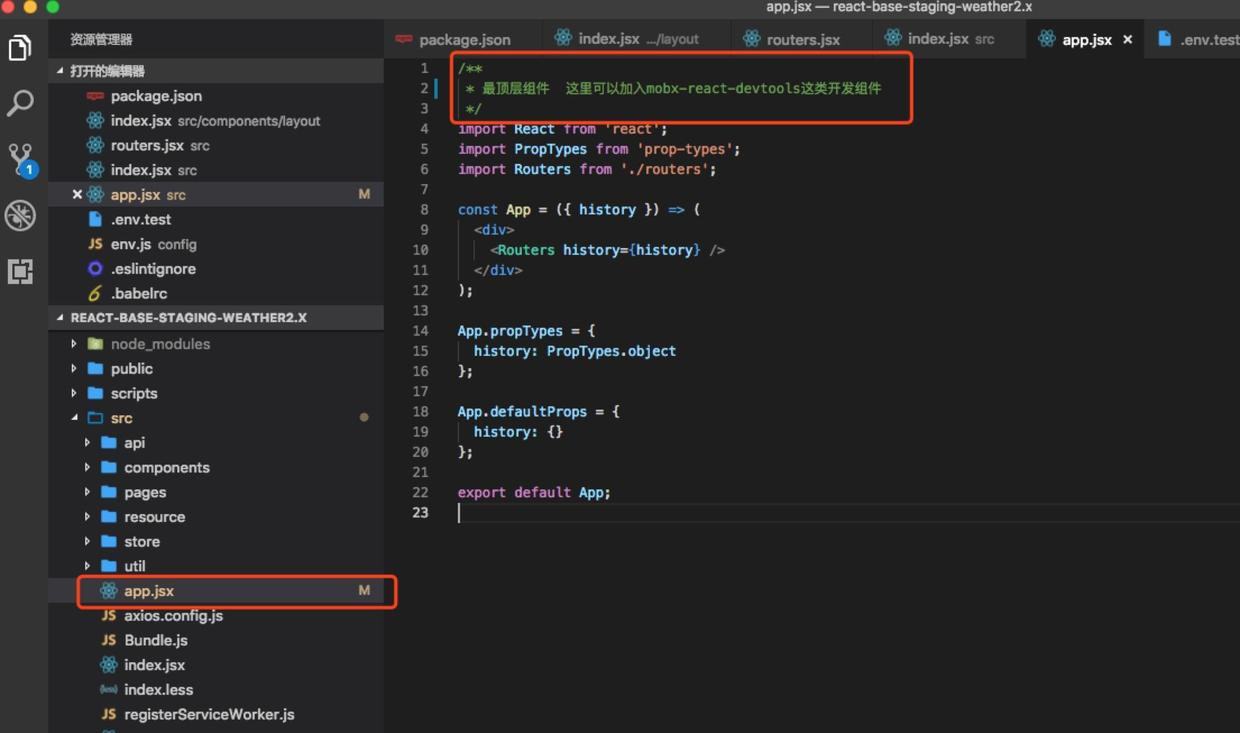1240x733 pixels.
Task: Open the Explorer view in activity bar
Action: coord(20,47)
